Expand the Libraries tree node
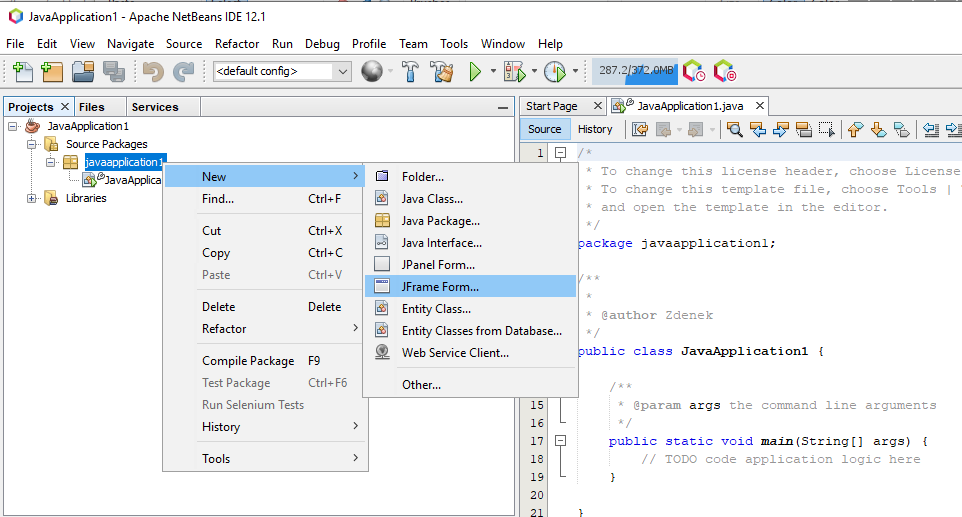 point(32,198)
